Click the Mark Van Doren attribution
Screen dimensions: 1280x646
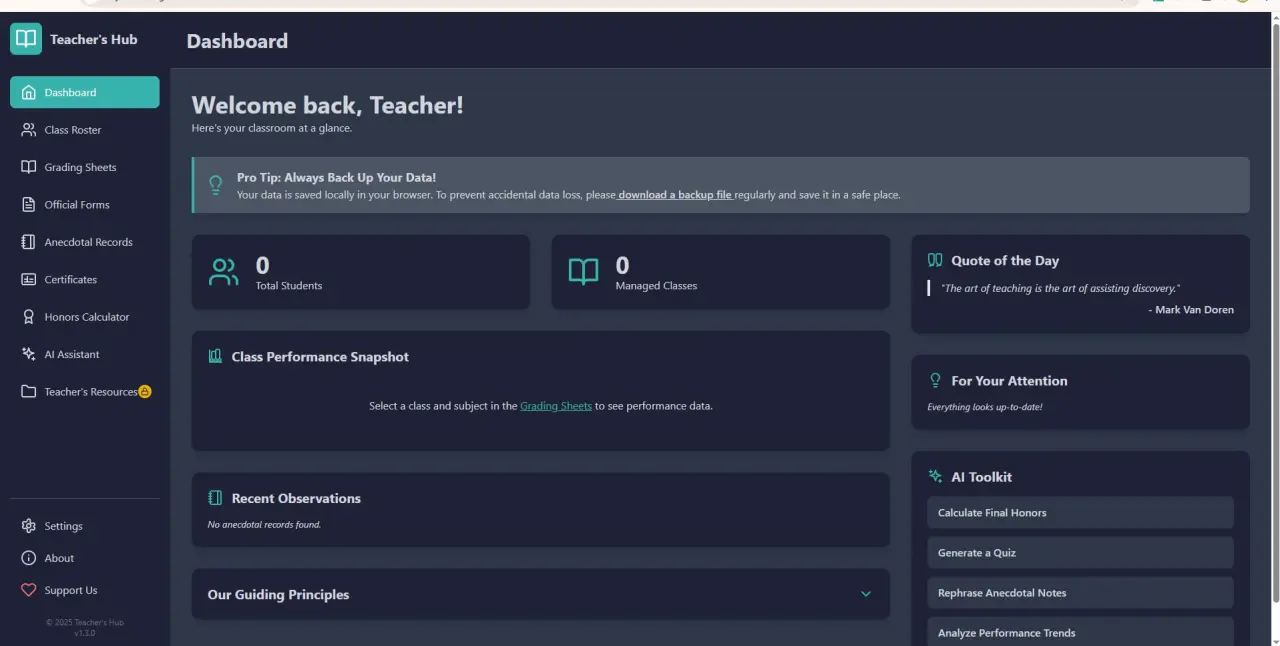coord(1191,310)
